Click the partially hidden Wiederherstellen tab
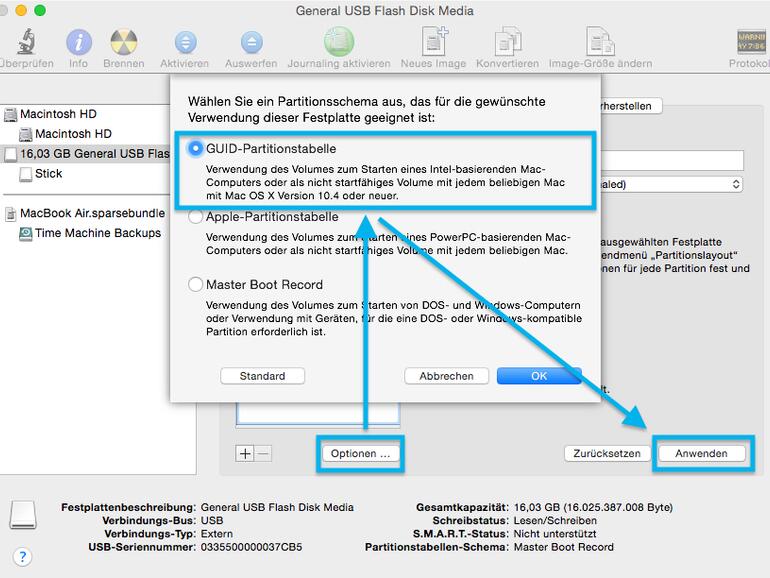This screenshot has height=578, width=770. pyautogui.click(x=631, y=106)
